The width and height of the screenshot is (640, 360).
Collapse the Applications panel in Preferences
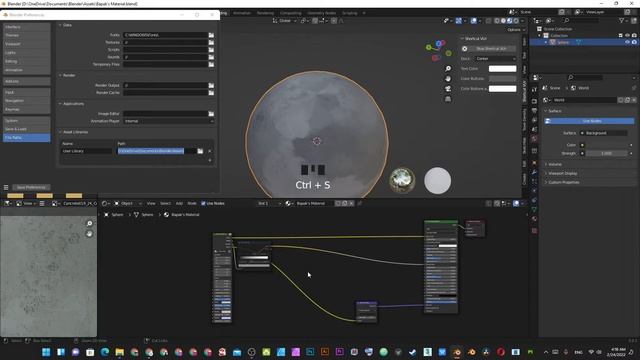tap(60, 104)
